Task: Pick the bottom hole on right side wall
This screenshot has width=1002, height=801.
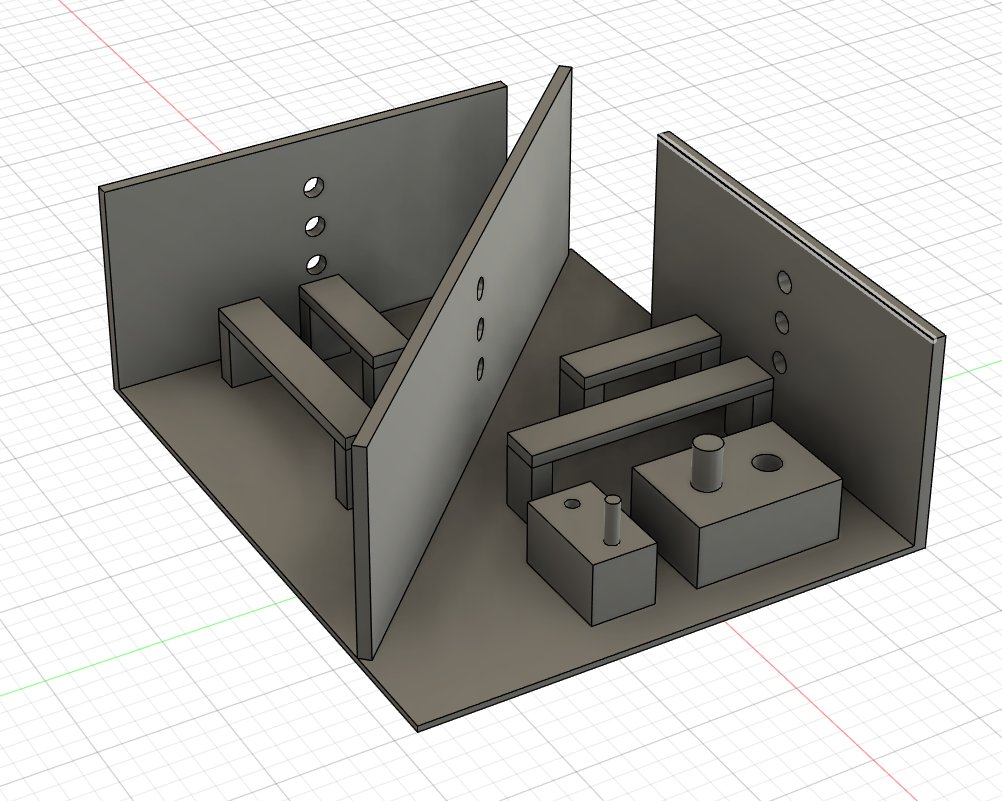Action: coord(782,361)
